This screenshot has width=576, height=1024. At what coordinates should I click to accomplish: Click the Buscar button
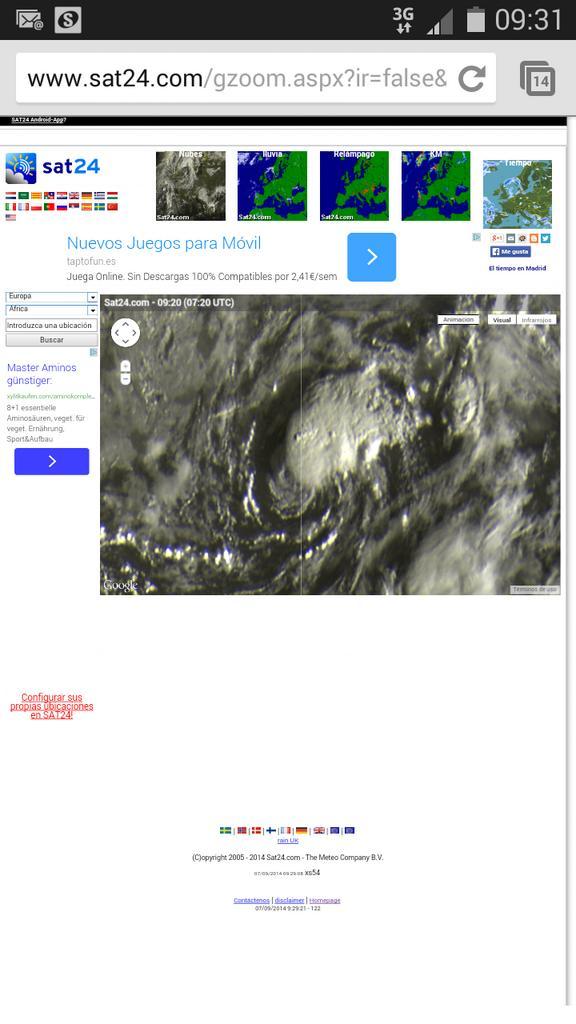tap(52, 340)
